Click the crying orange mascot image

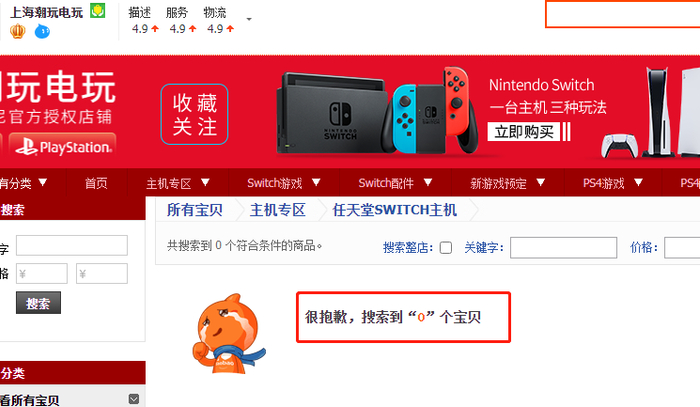click(228, 333)
